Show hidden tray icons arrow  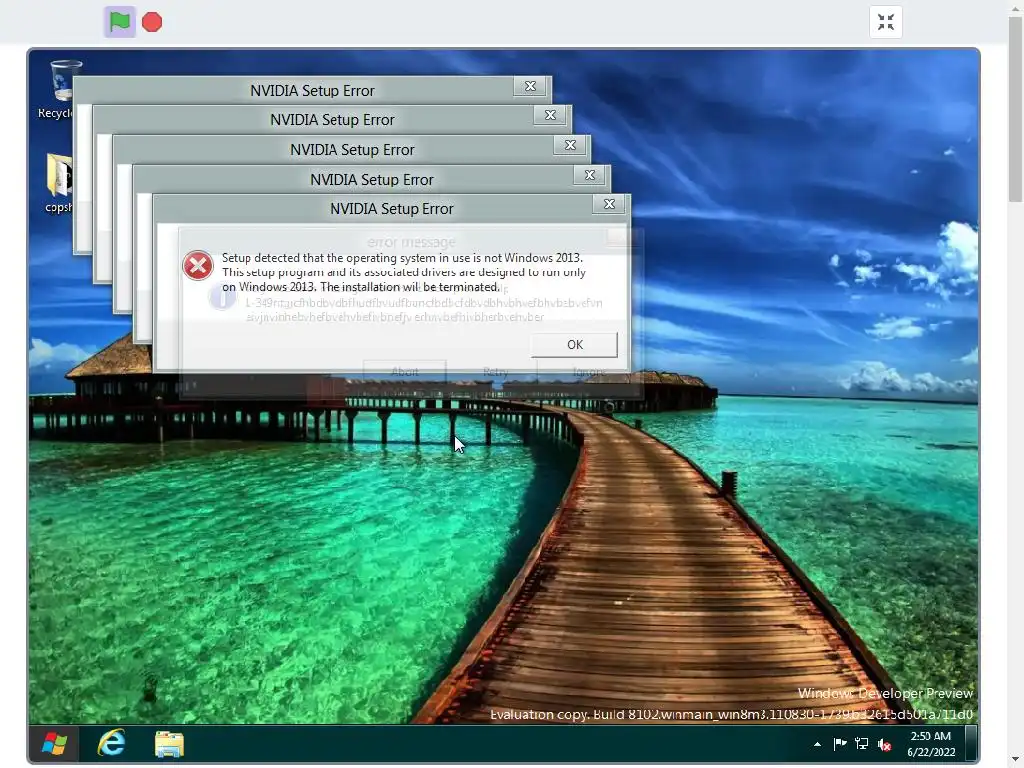tap(817, 744)
